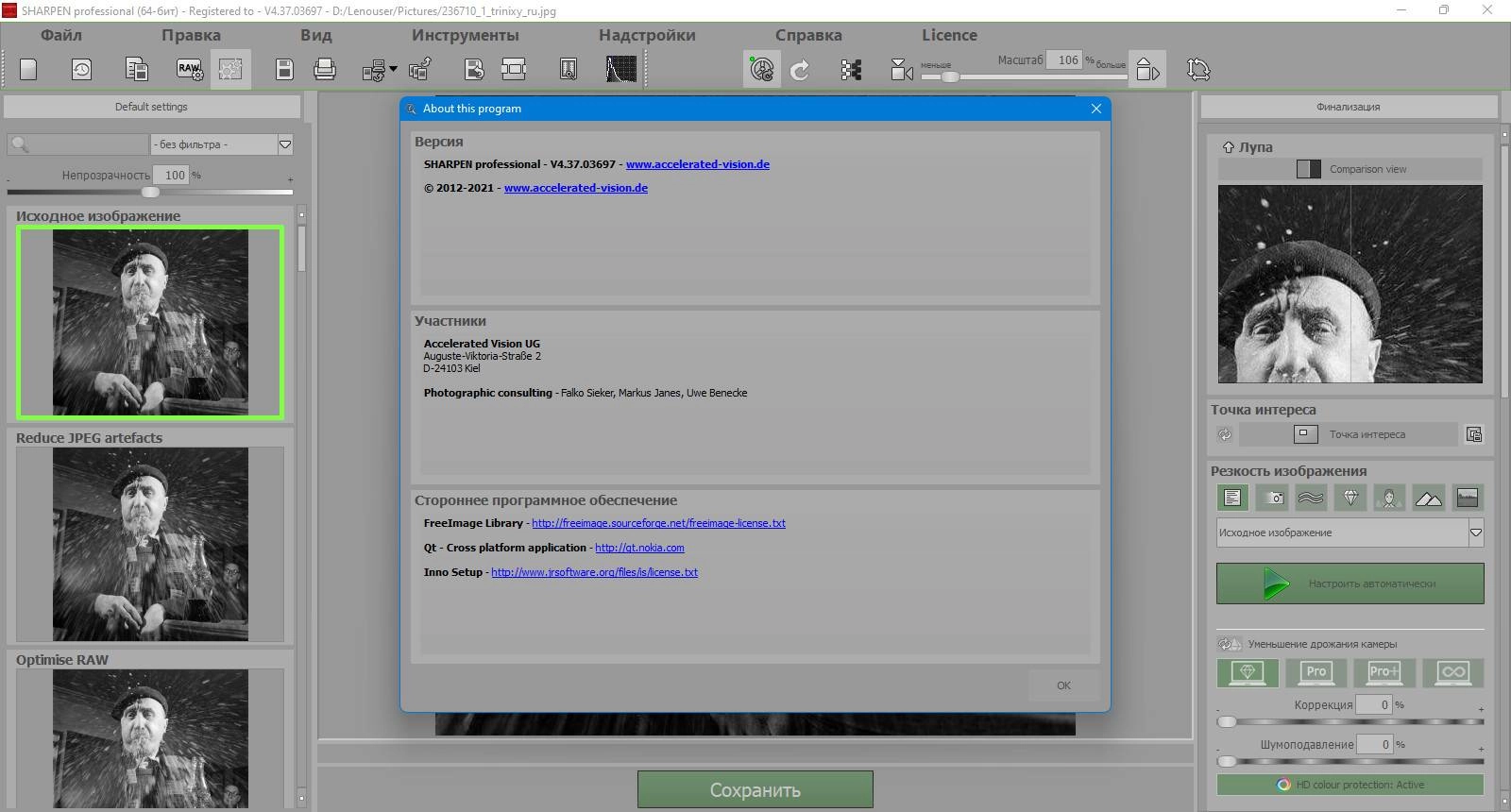Click the film magnifier toolbar icon

click(569, 69)
